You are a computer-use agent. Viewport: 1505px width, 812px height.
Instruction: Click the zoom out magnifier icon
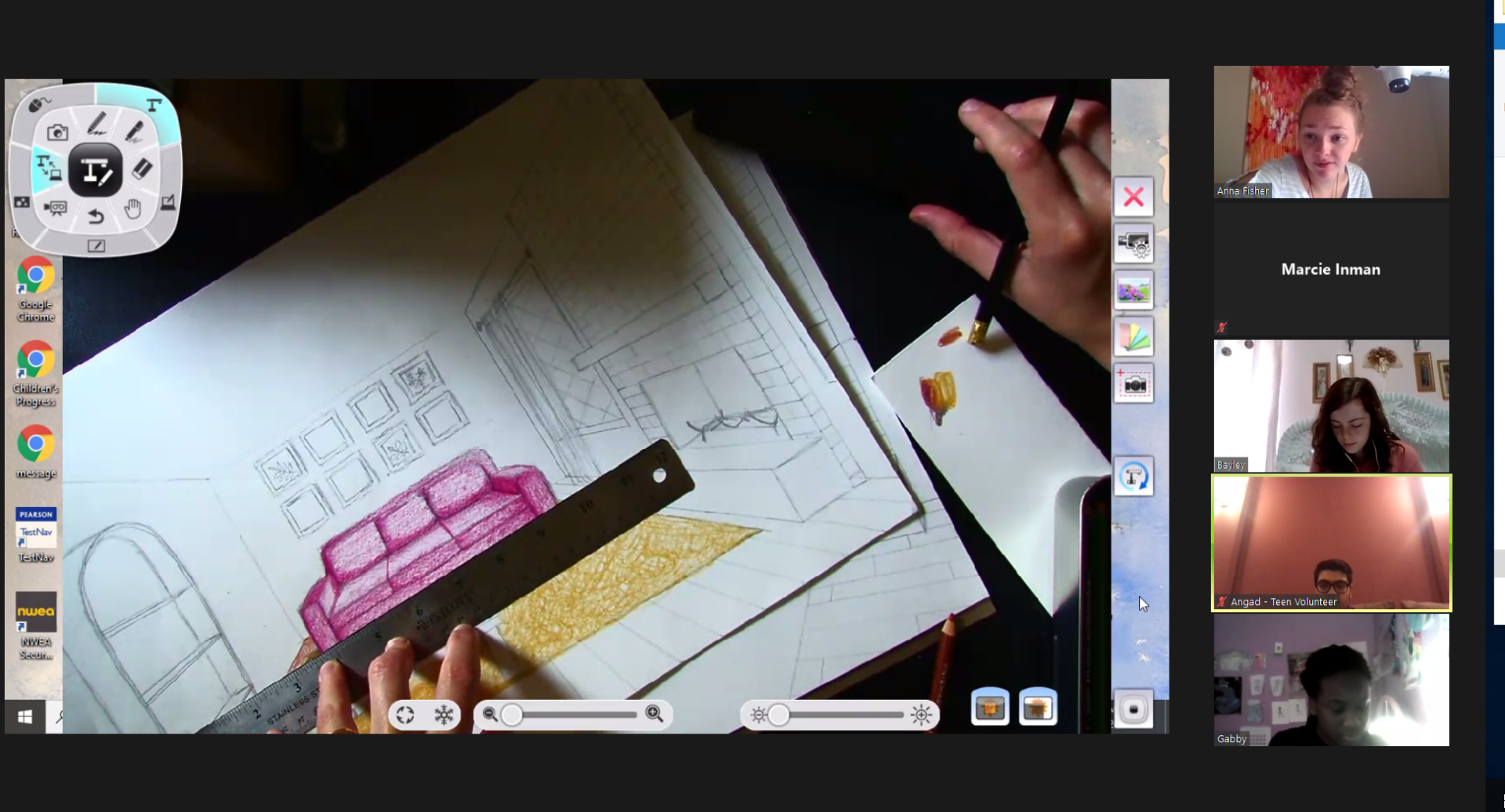point(490,714)
